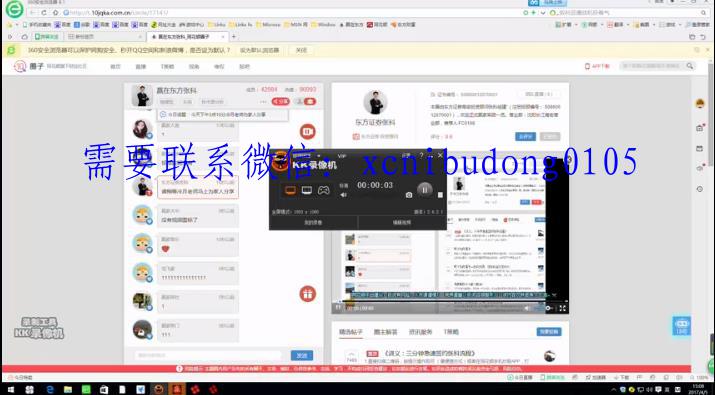Viewport: 715px width, 395px height.
Task: Click the gray button beside follow
Action: coord(550,136)
